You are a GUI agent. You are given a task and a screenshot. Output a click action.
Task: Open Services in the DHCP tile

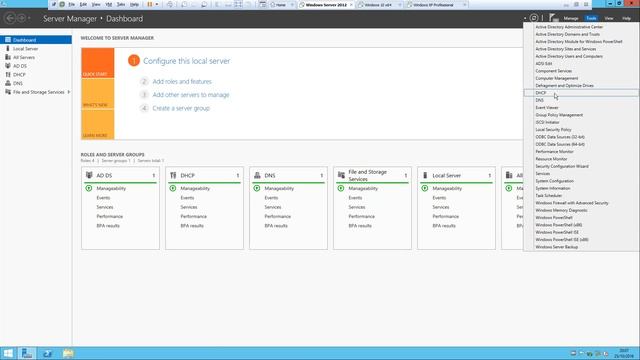coord(189,207)
